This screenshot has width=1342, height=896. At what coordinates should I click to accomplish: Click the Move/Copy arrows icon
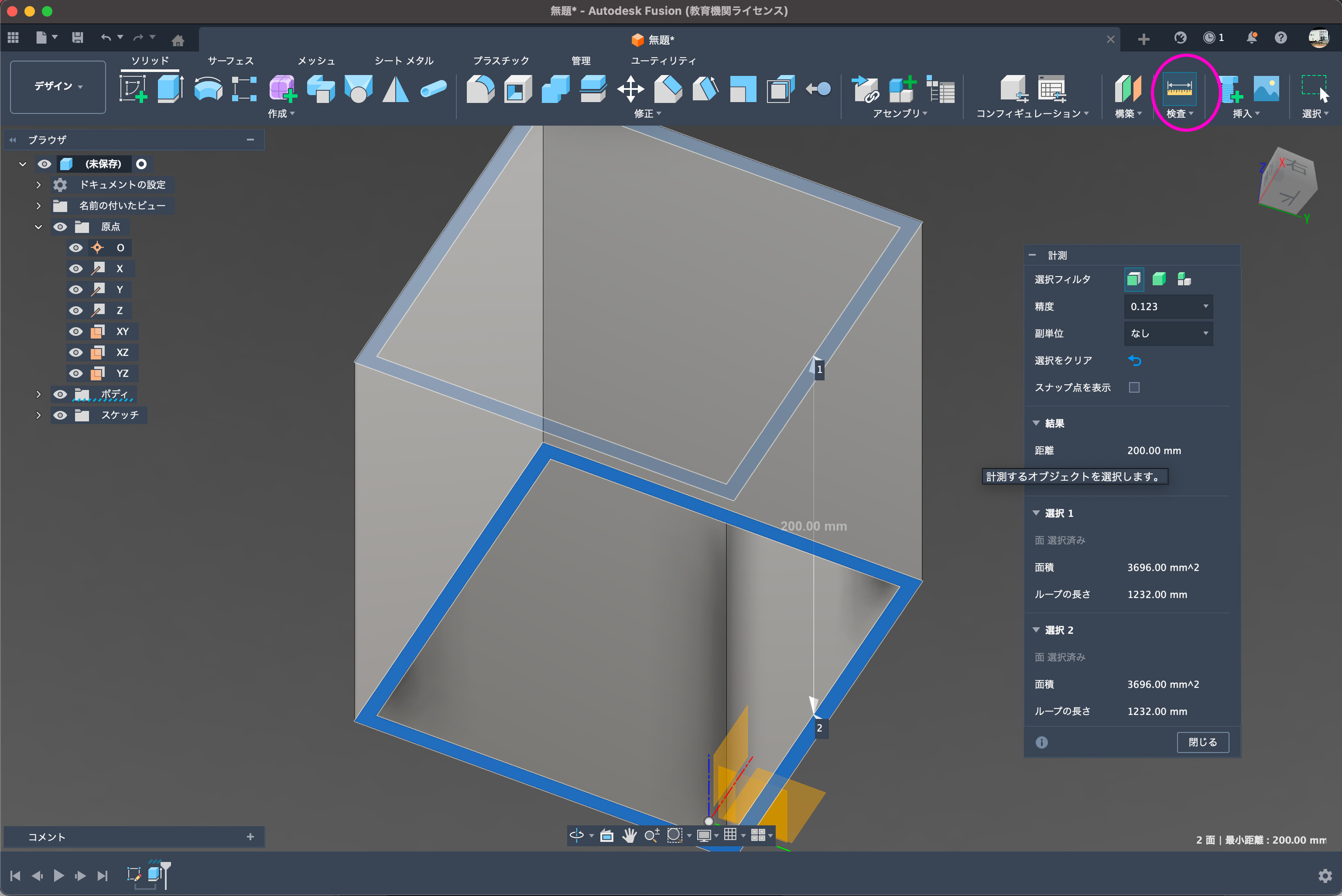pyautogui.click(x=630, y=89)
